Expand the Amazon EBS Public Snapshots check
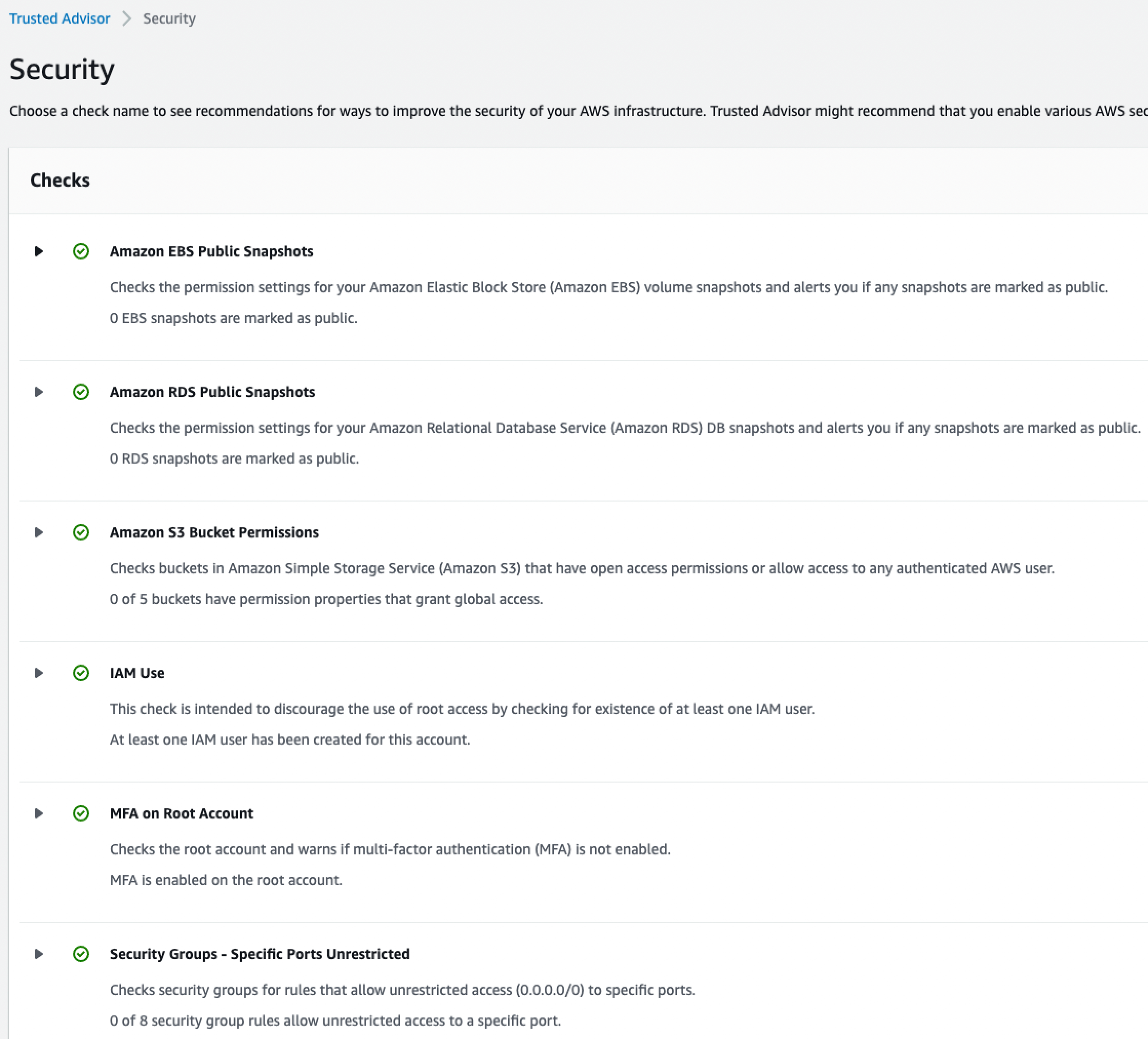The image size is (1148, 1039). coord(38,251)
